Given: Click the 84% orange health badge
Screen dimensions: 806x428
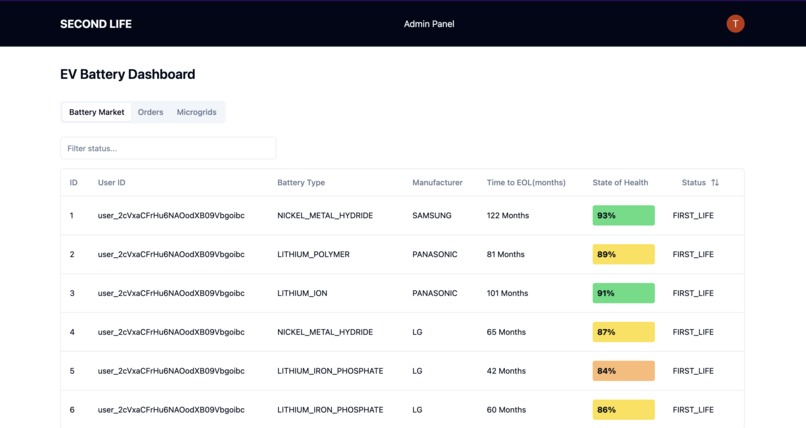Looking at the screenshot, I should tap(624, 370).
